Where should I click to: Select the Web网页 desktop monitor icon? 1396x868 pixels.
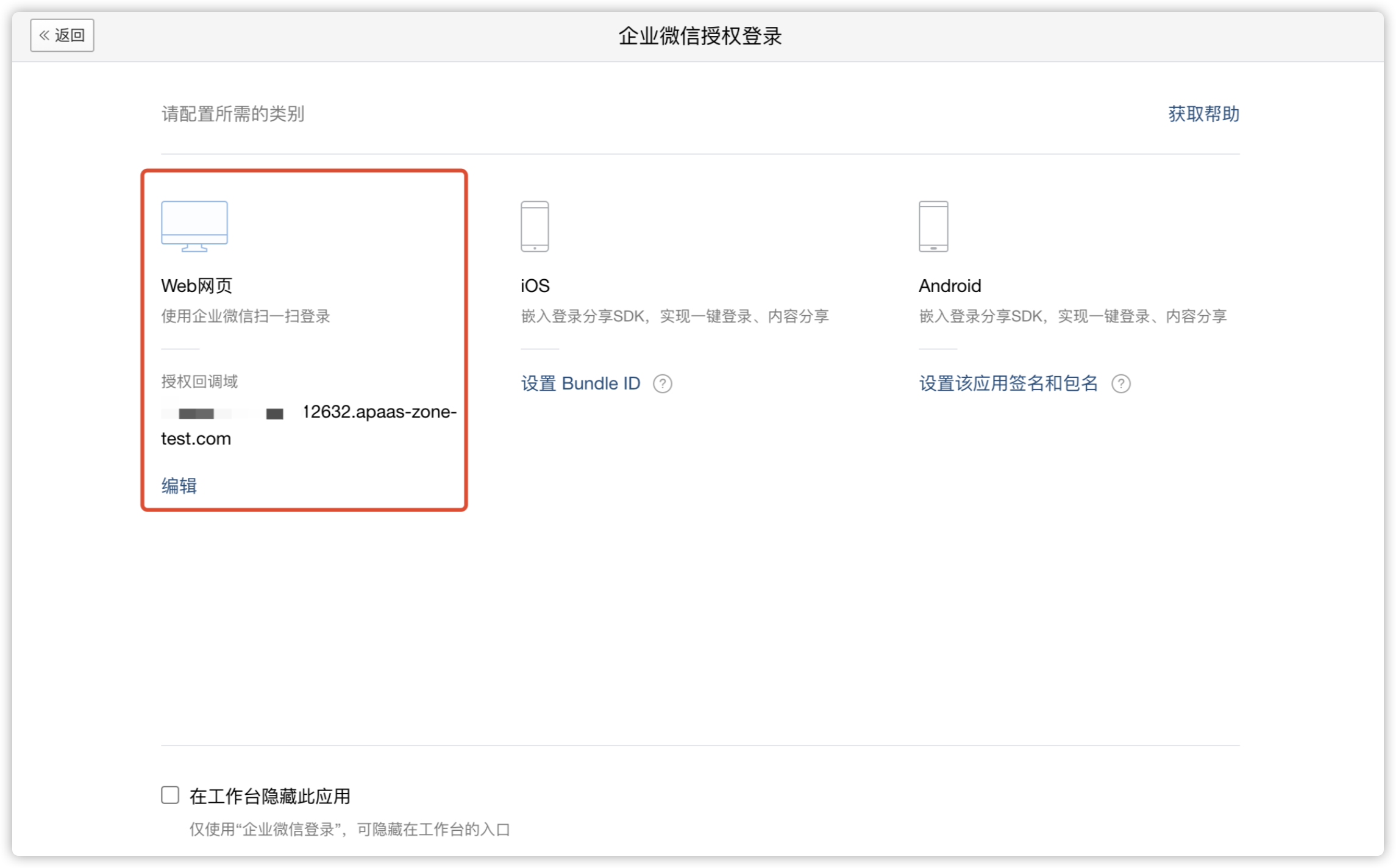(x=194, y=226)
